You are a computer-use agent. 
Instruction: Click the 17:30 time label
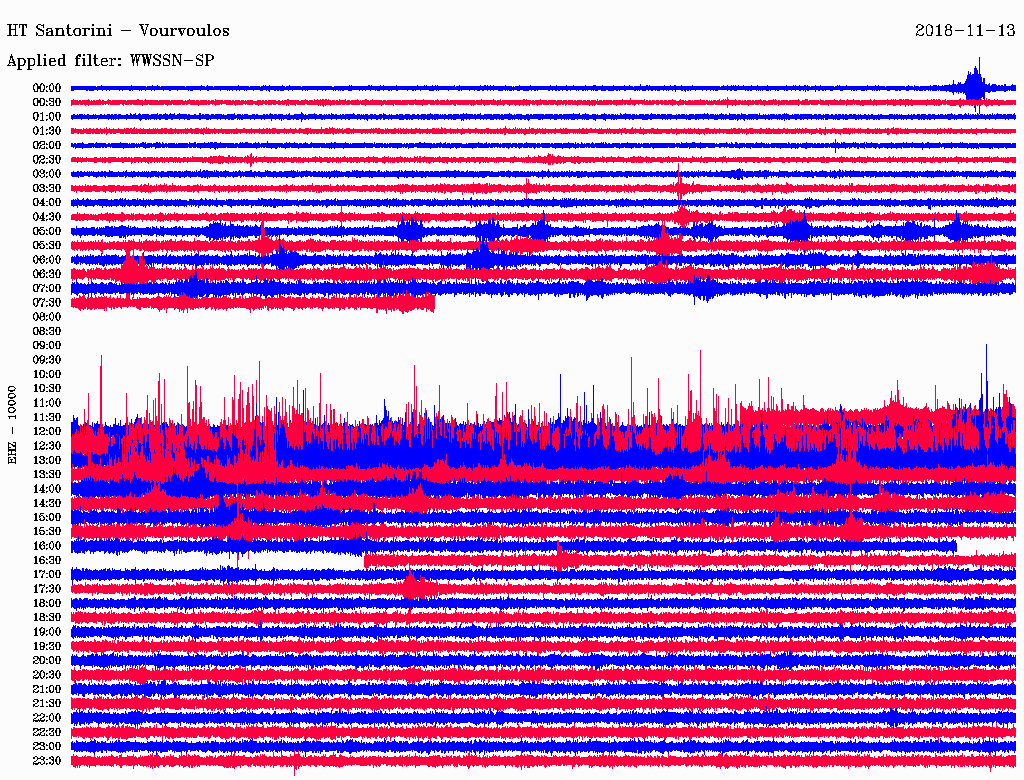(x=48, y=588)
